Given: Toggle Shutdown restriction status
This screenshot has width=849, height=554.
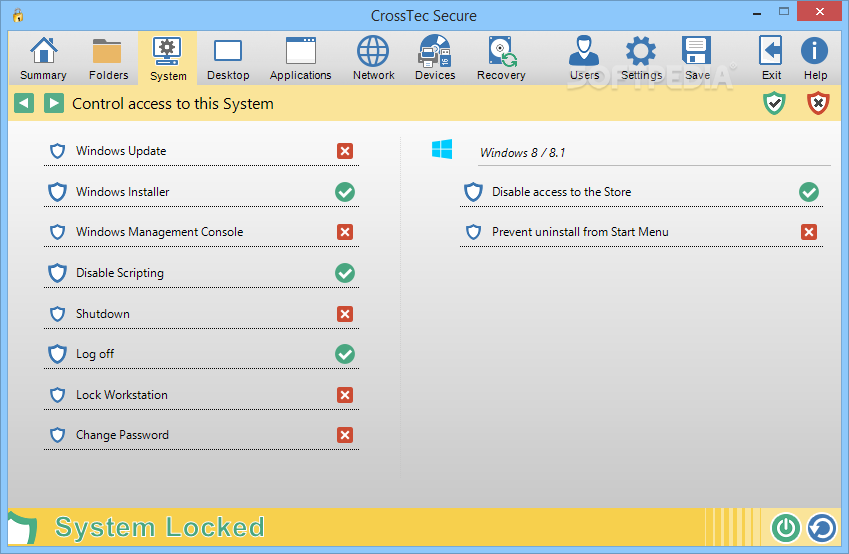Looking at the screenshot, I should (x=345, y=314).
